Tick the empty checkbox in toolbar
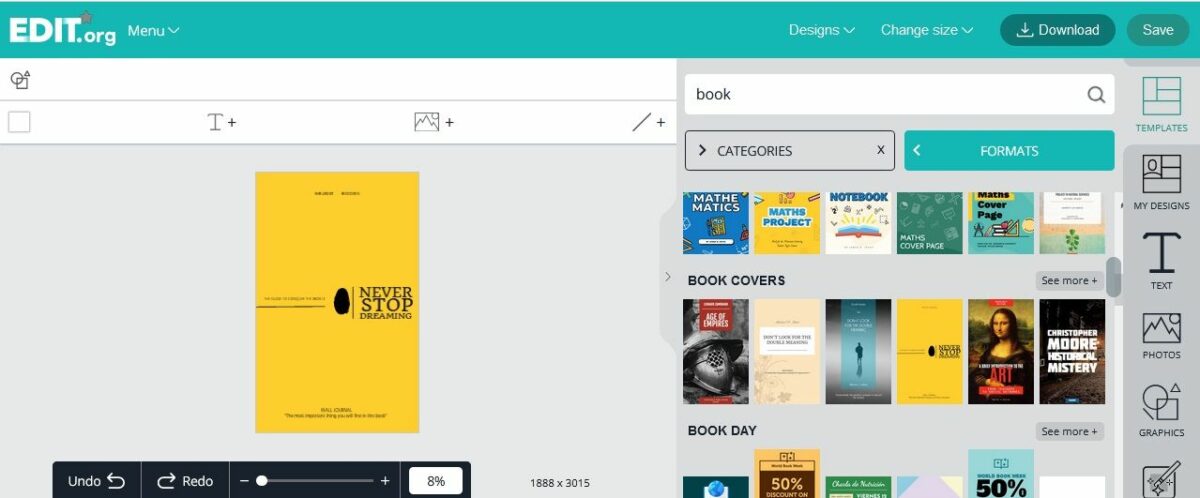 [19, 122]
